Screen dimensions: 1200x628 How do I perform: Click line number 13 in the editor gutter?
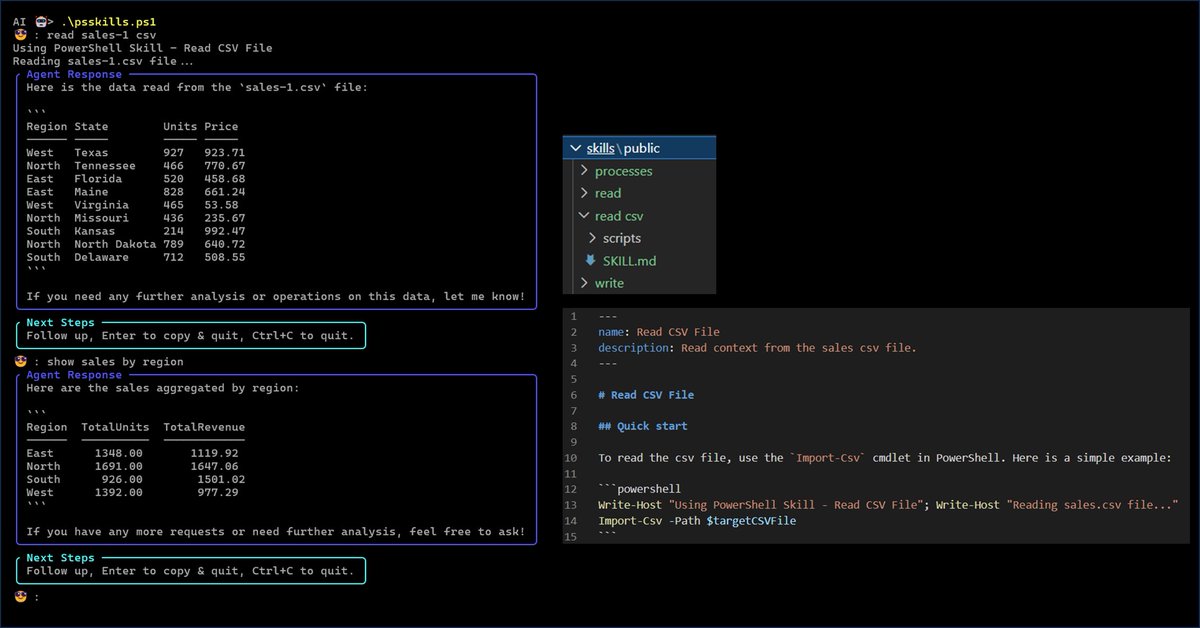pos(572,505)
